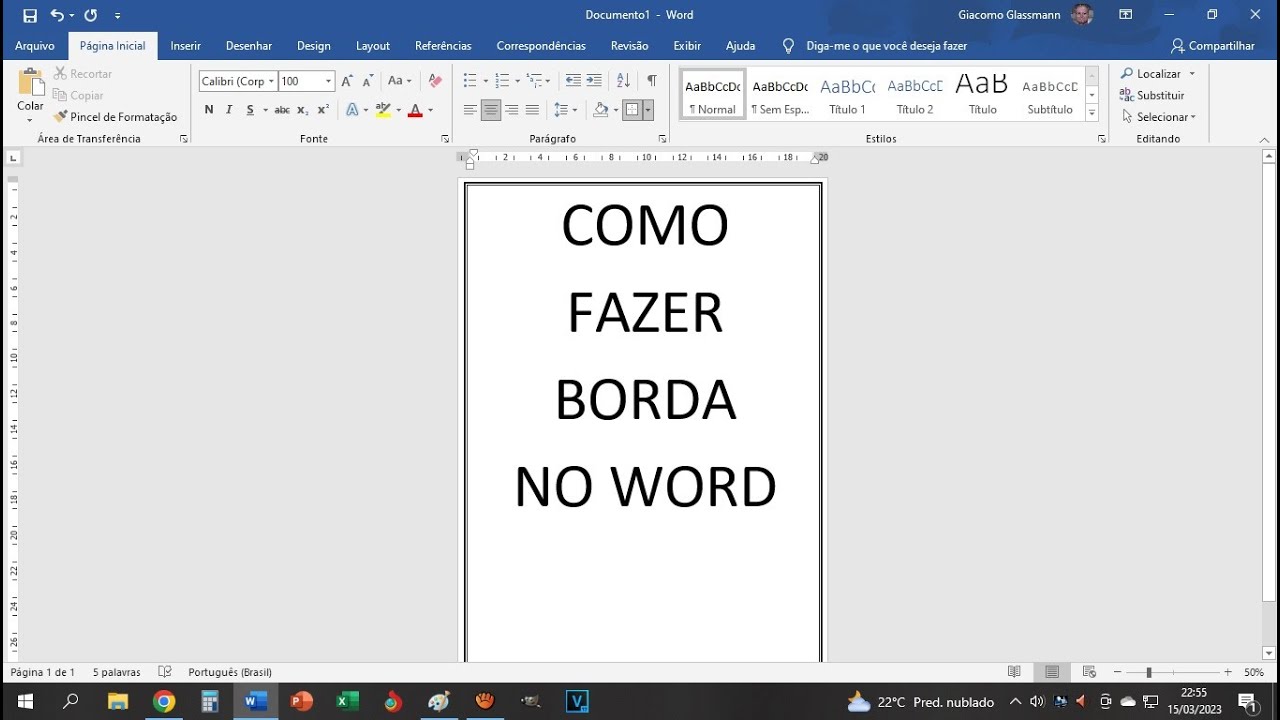Viewport: 1280px width, 720px height.
Task: Click the Copiar (copy) command
Action: coord(79,96)
